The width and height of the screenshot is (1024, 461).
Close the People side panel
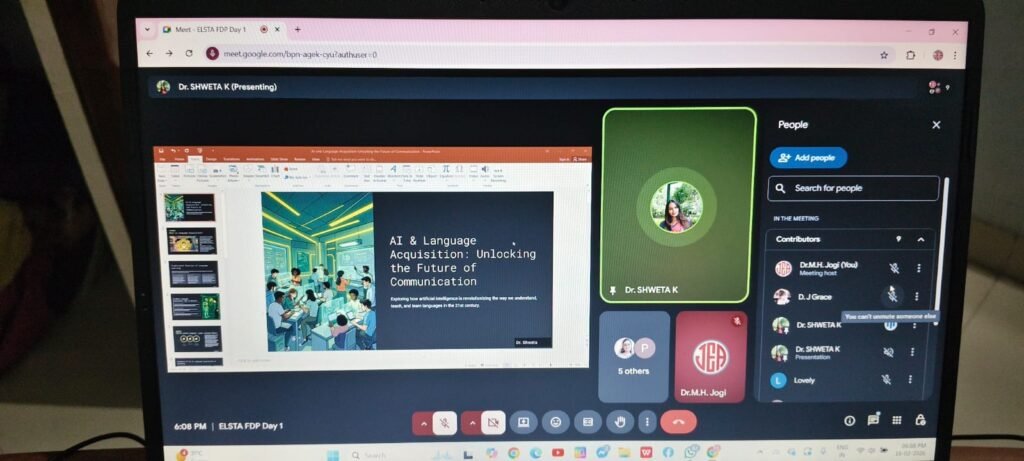click(936, 125)
